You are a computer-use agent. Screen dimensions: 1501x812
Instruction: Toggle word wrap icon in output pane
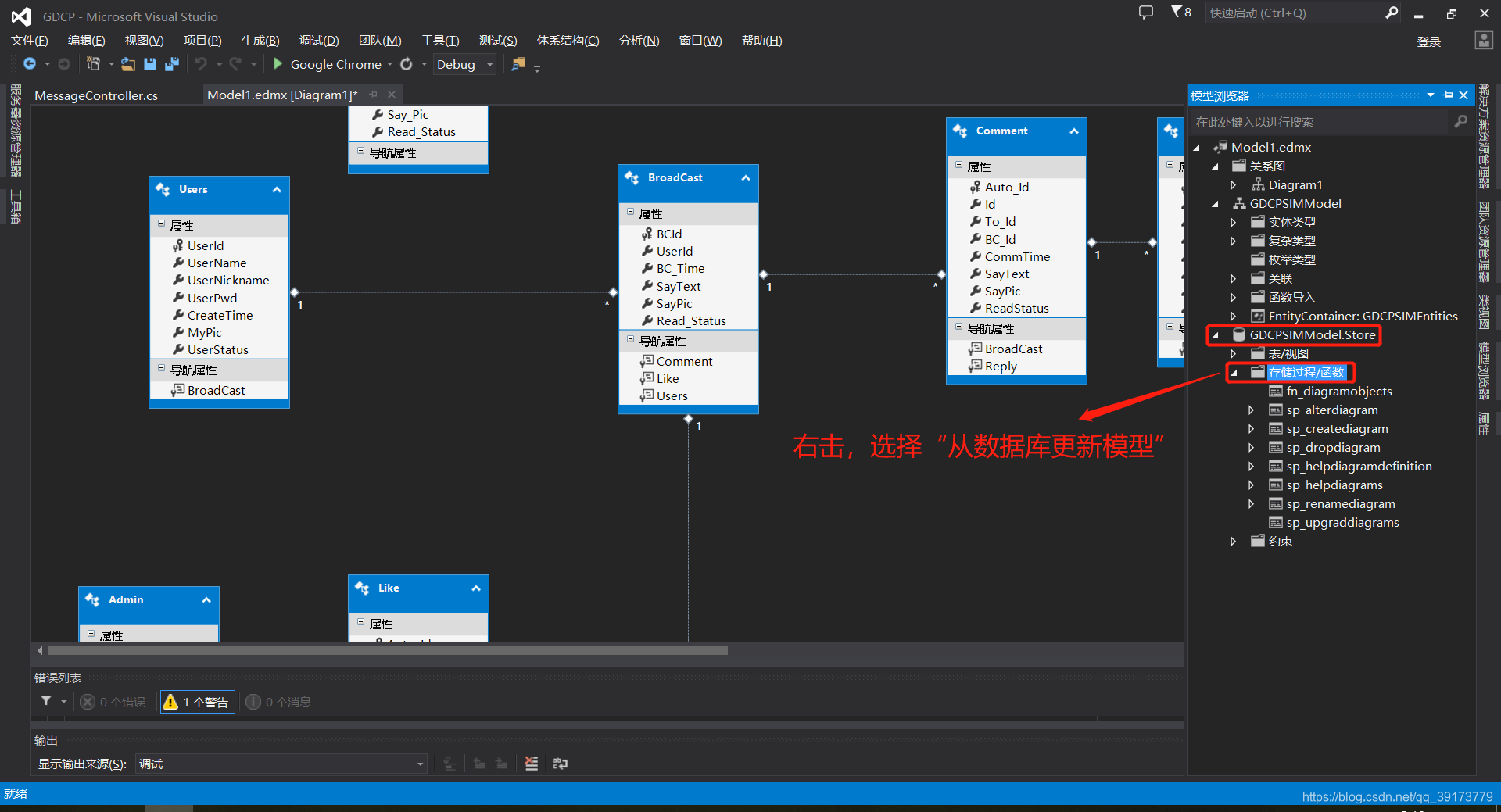[x=561, y=764]
